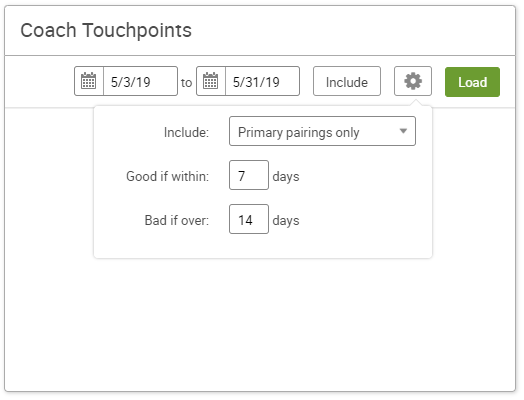The width and height of the screenshot is (524, 400).
Task: Focus the start date field showing 5/3/19
Action: click(x=140, y=81)
